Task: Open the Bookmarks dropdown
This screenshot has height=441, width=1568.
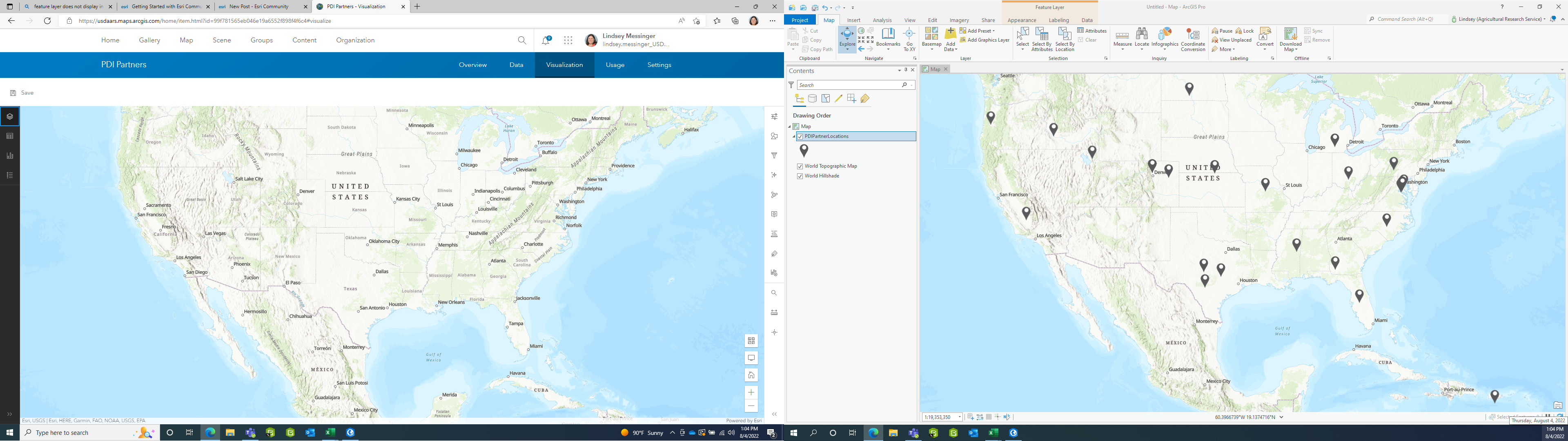Action: [888, 40]
